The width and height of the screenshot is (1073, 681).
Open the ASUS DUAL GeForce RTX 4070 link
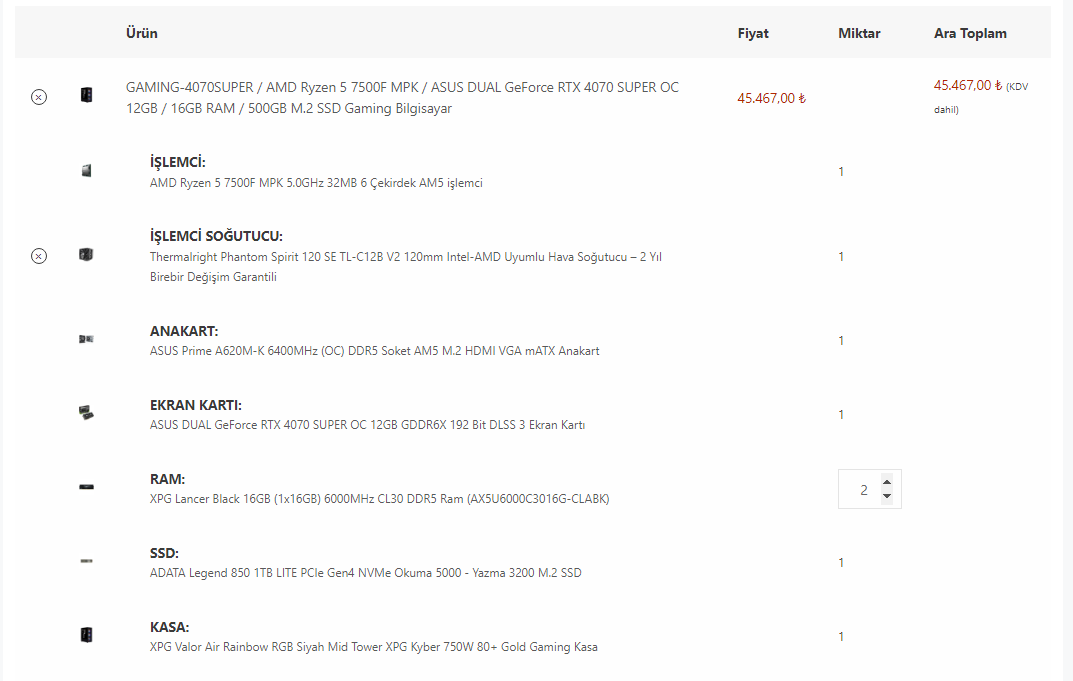(367, 424)
